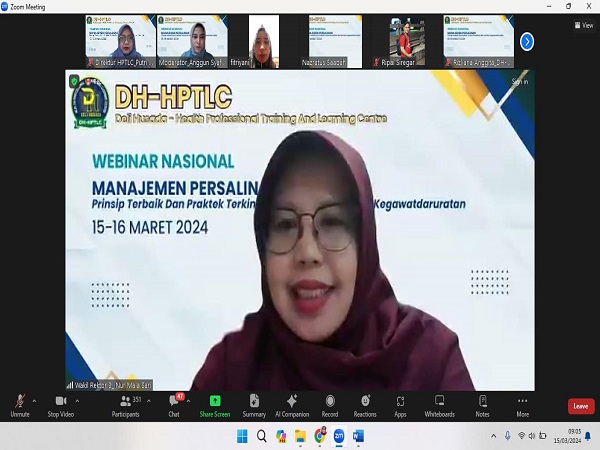The width and height of the screenshot is (600, 450).
Task: Click the green Share Screen icon
Action: click(215, 401)
